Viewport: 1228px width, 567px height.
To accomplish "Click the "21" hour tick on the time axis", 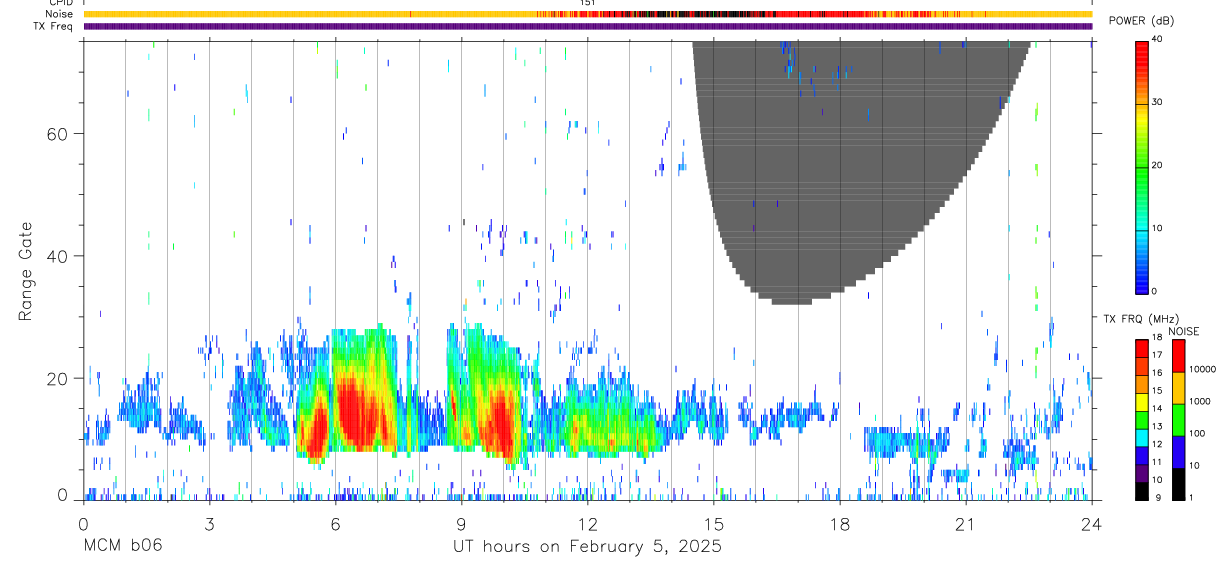I will [x=966, y=524].
